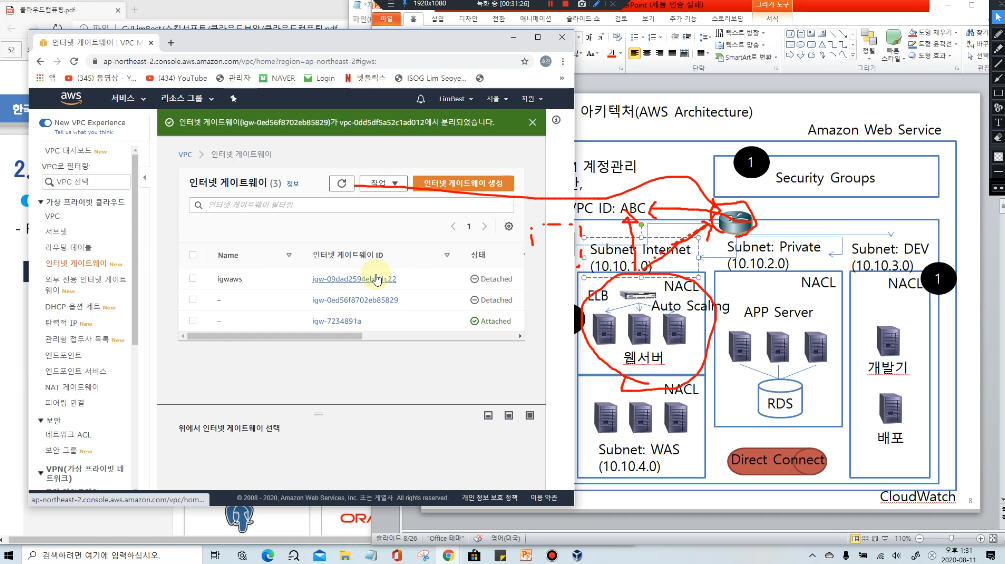
Task: Tick the checkbox for igw-0ed56f8702eb85829 row
Action: click(193, 299)
